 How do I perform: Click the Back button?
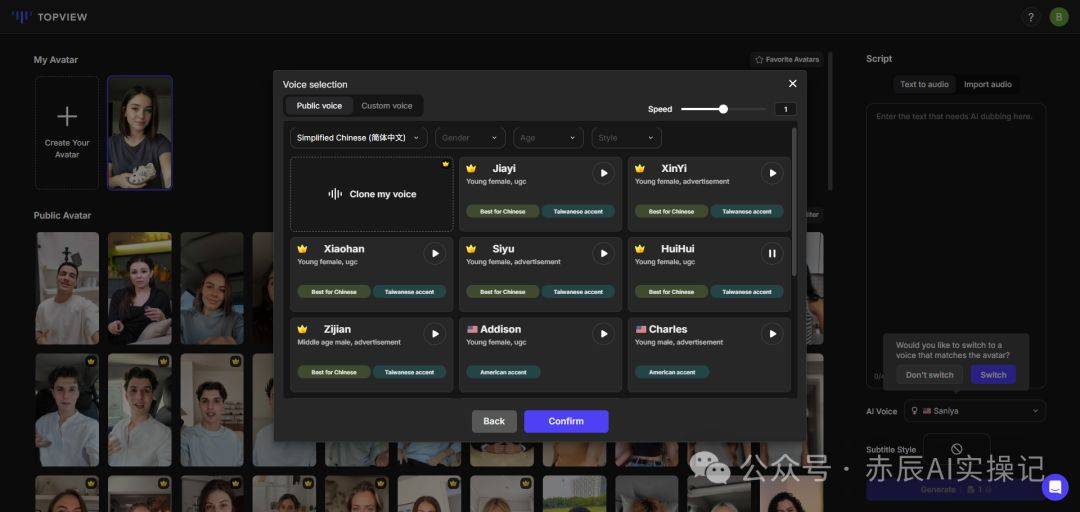[x=494, y=421]
